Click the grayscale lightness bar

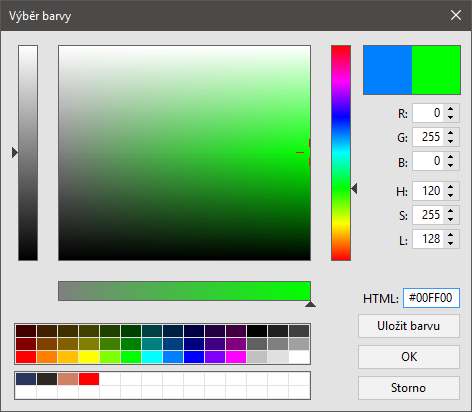click(x=28, y=153)
